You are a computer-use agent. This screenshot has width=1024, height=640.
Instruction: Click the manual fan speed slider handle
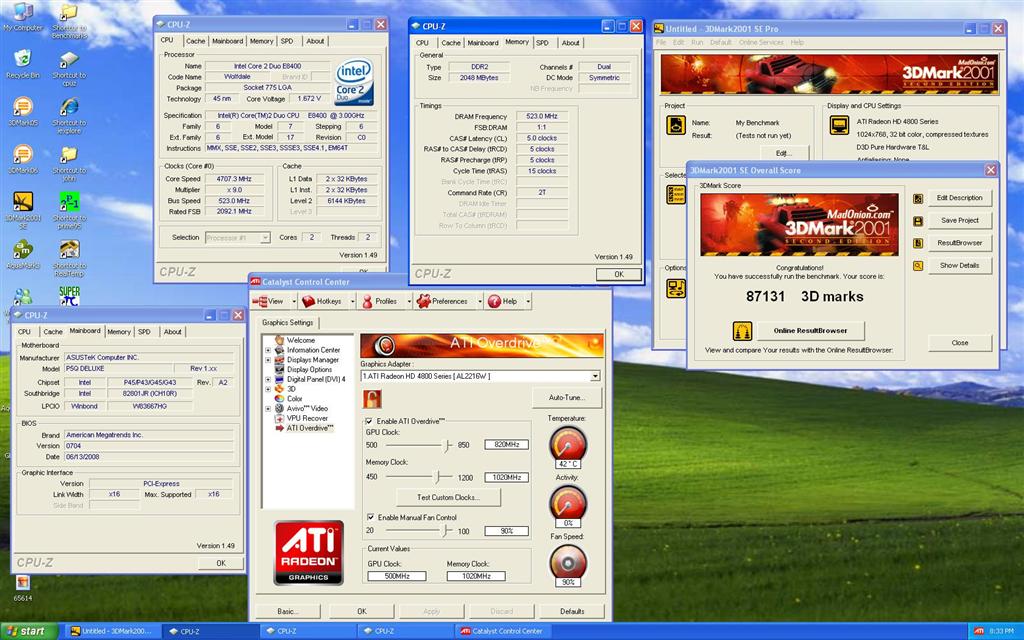(x=447, y=531)
